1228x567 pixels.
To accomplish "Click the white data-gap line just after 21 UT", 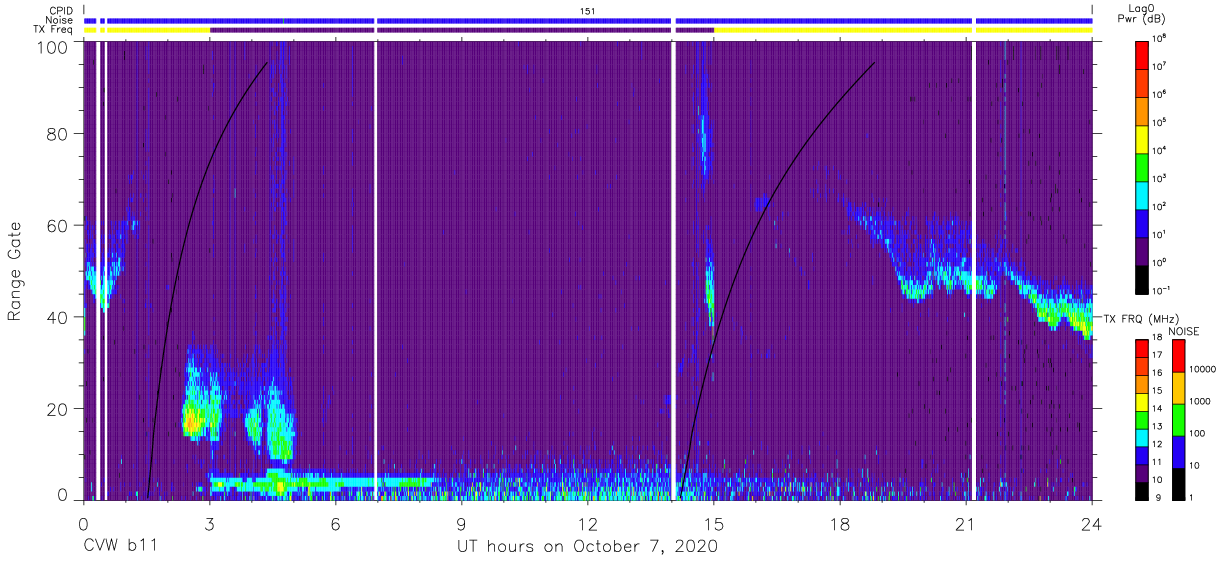I will click(973, 270).
